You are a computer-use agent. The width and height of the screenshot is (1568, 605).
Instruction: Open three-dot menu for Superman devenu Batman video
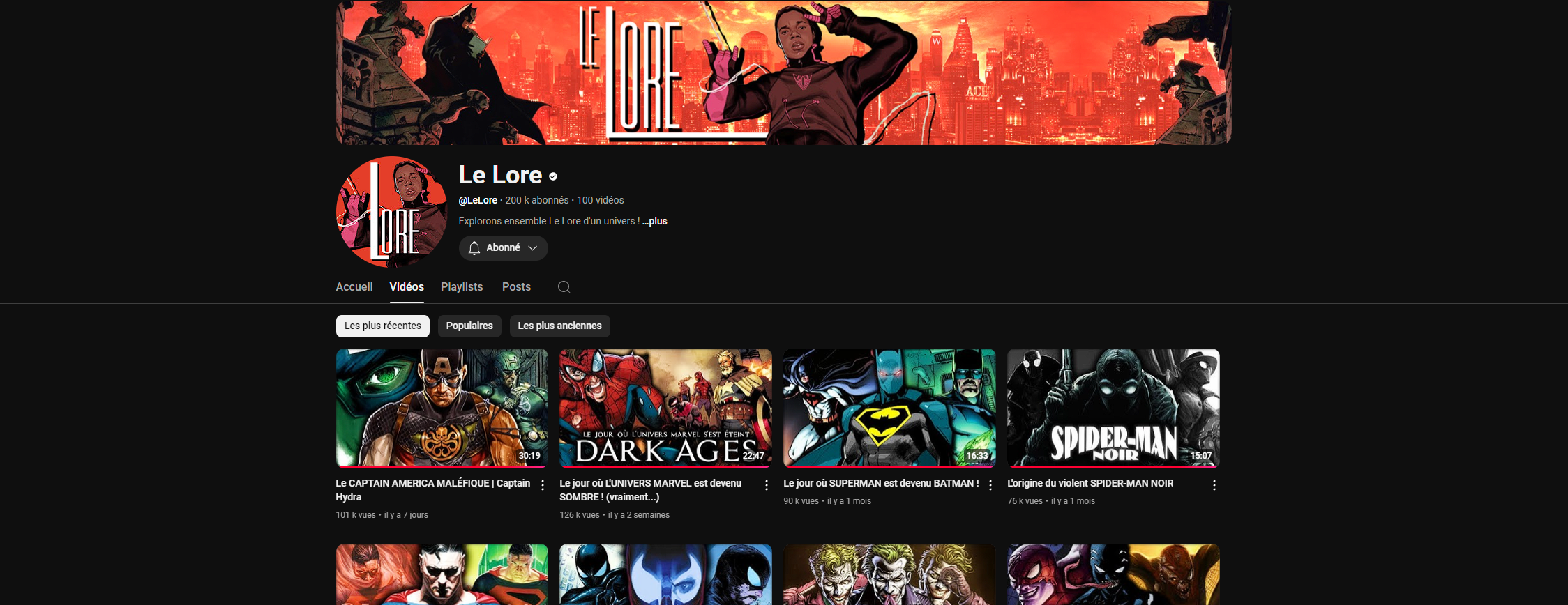[x=990, y=485]
